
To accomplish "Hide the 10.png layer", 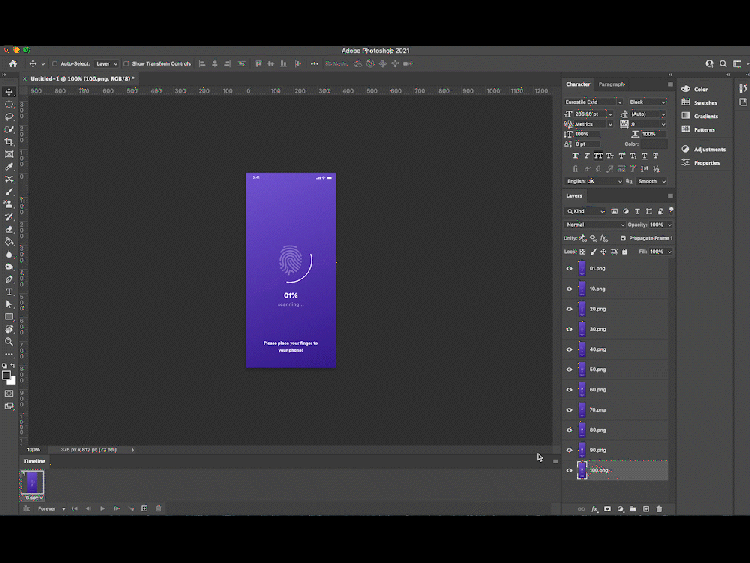I will 569,289.
